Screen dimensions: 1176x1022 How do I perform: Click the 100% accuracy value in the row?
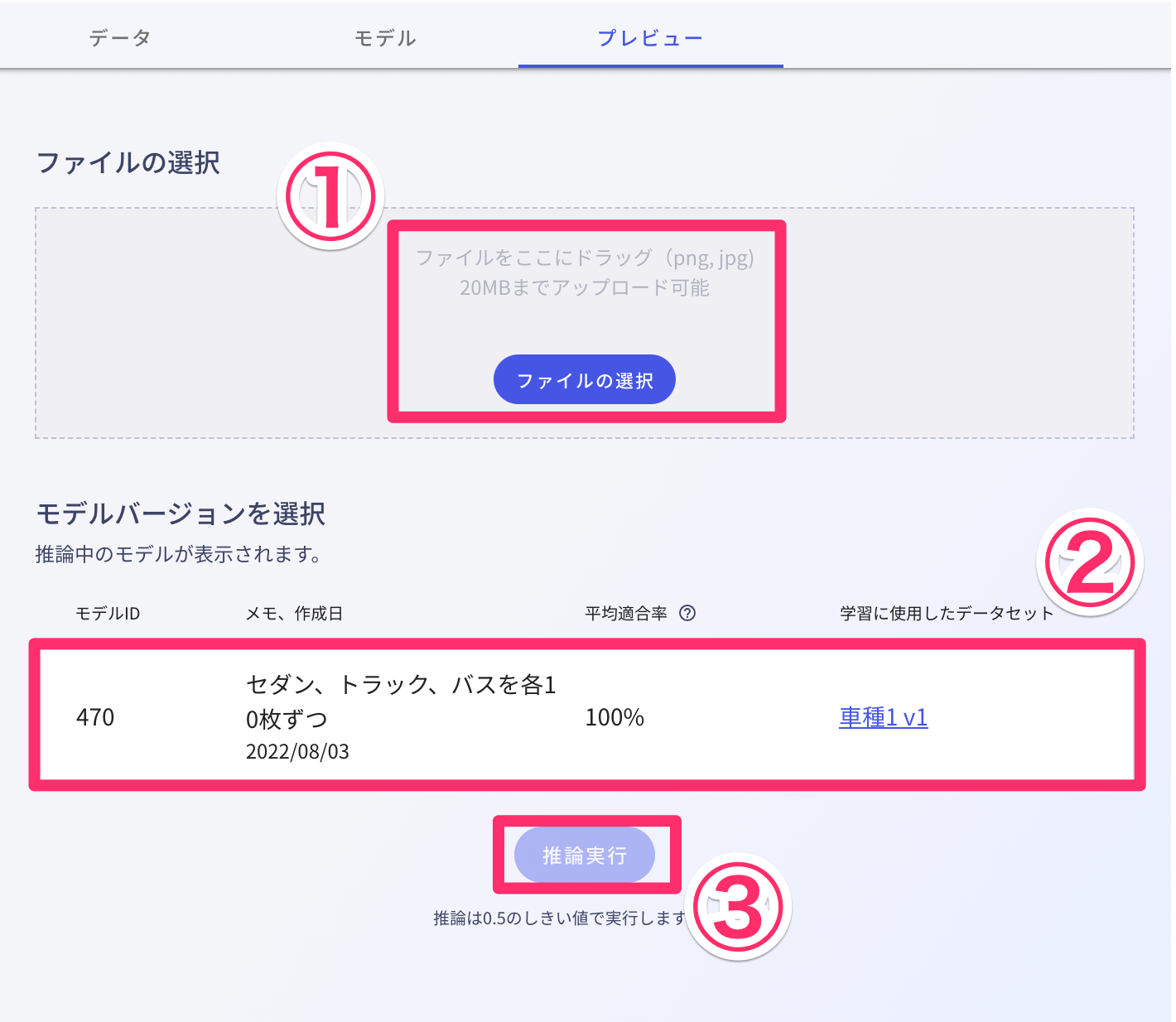click(x=615, y=717)
